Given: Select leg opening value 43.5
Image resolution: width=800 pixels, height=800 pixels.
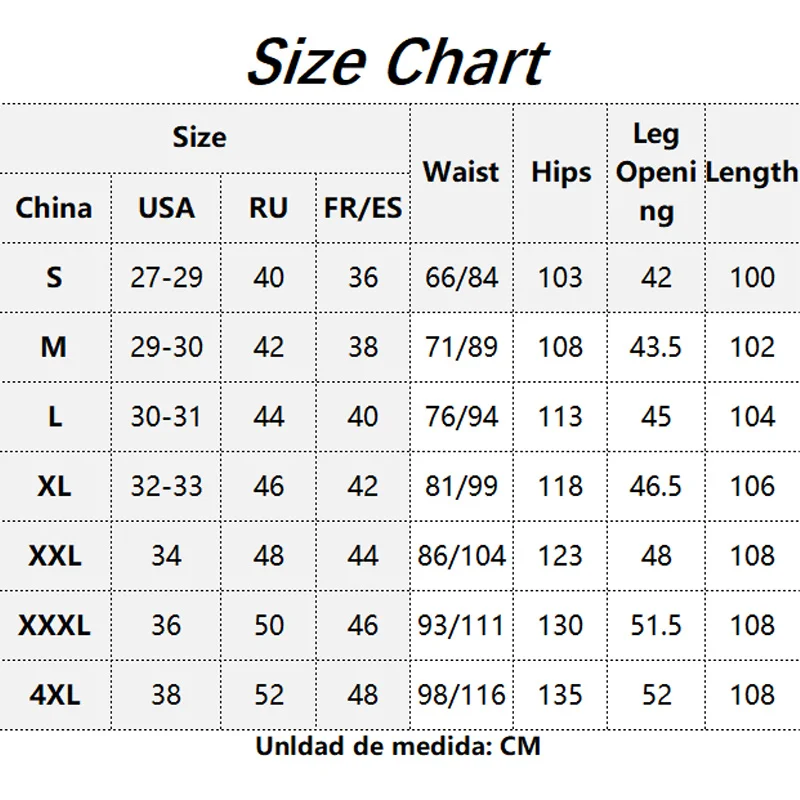Looking at the screenshot, I should coord(656,347).
